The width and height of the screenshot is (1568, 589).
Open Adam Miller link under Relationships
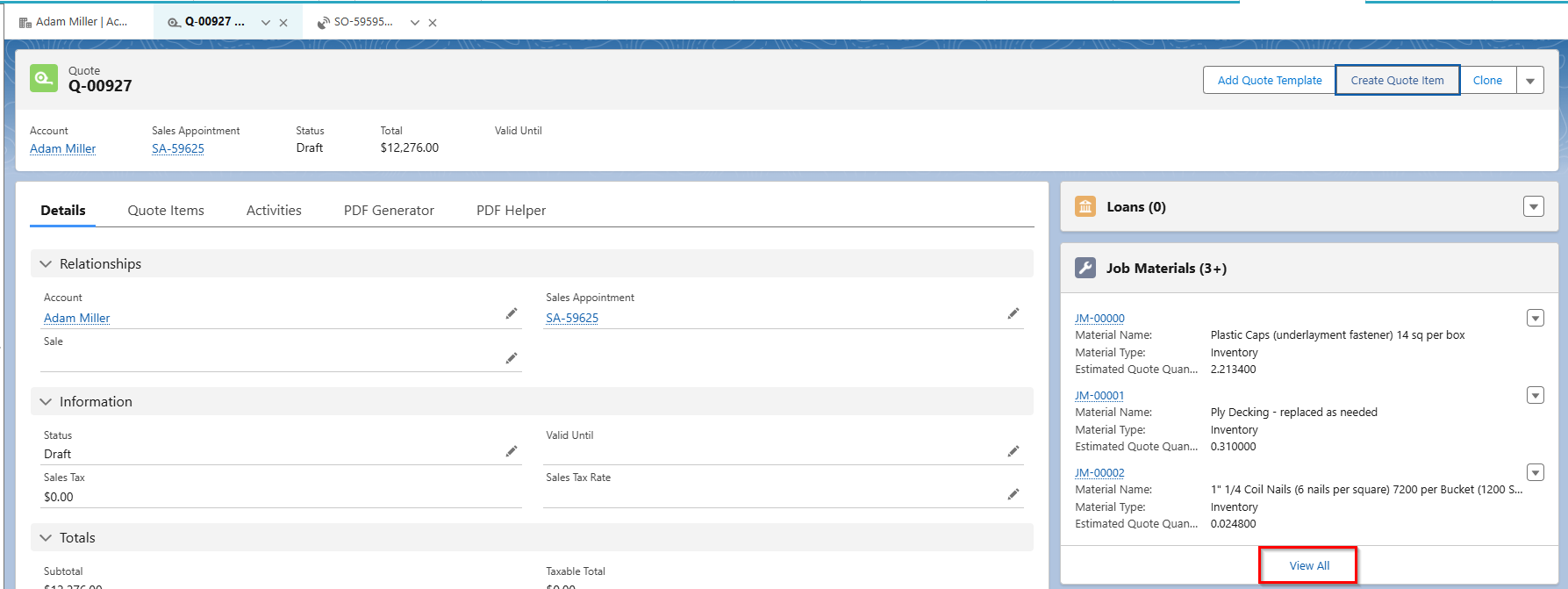pos(77,318)
